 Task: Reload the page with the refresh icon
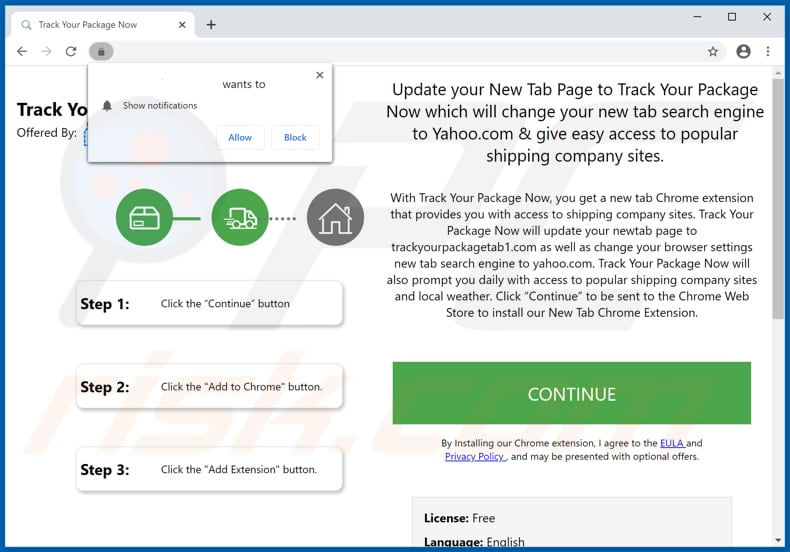click(x=71, y=51)
